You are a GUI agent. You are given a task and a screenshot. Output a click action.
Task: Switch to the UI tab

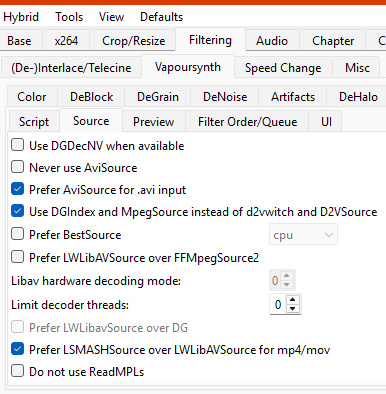(326, 122)
